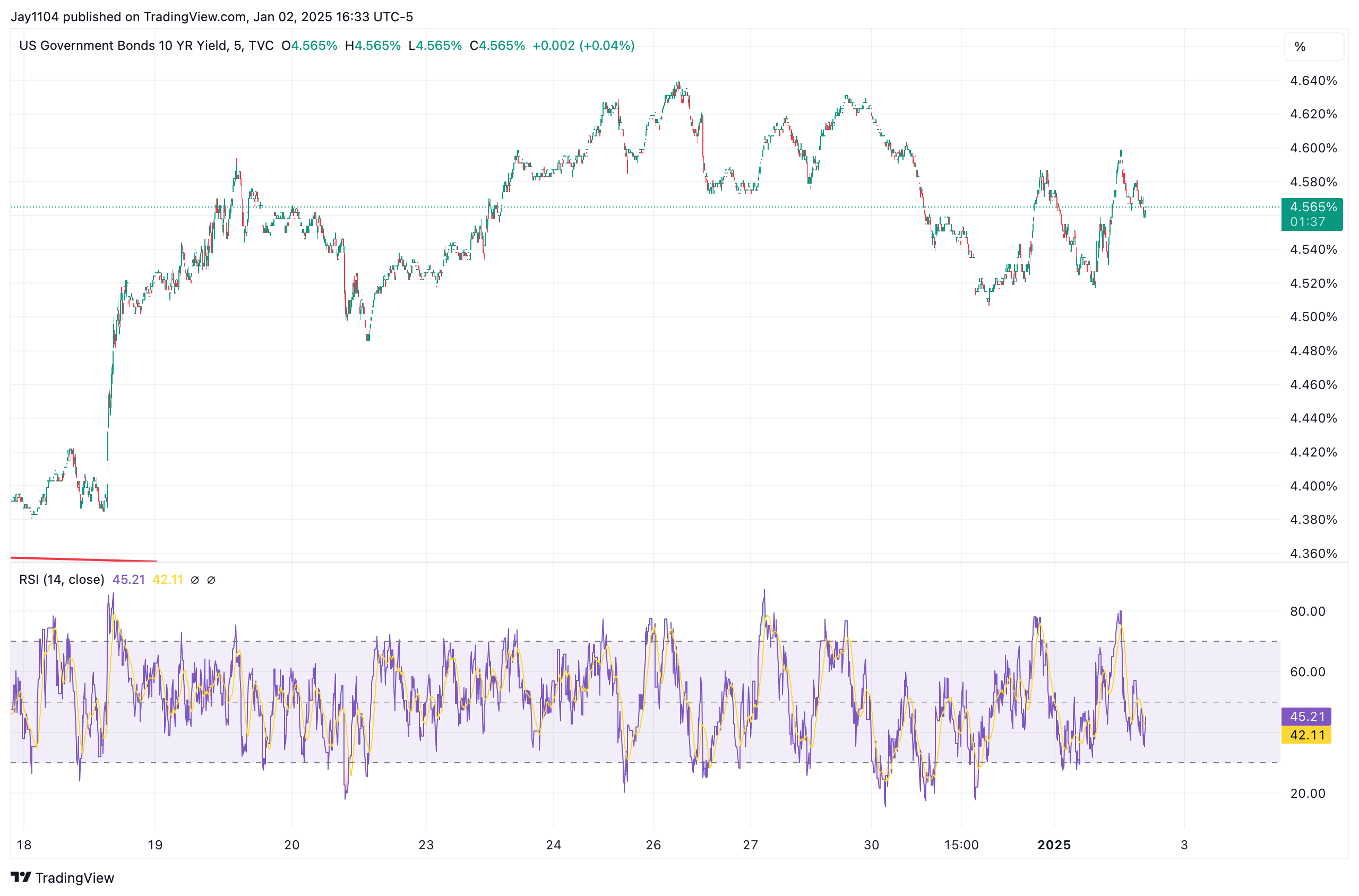Click the % scale unit button
The image size is (1359, 896).
(1313, 47)
